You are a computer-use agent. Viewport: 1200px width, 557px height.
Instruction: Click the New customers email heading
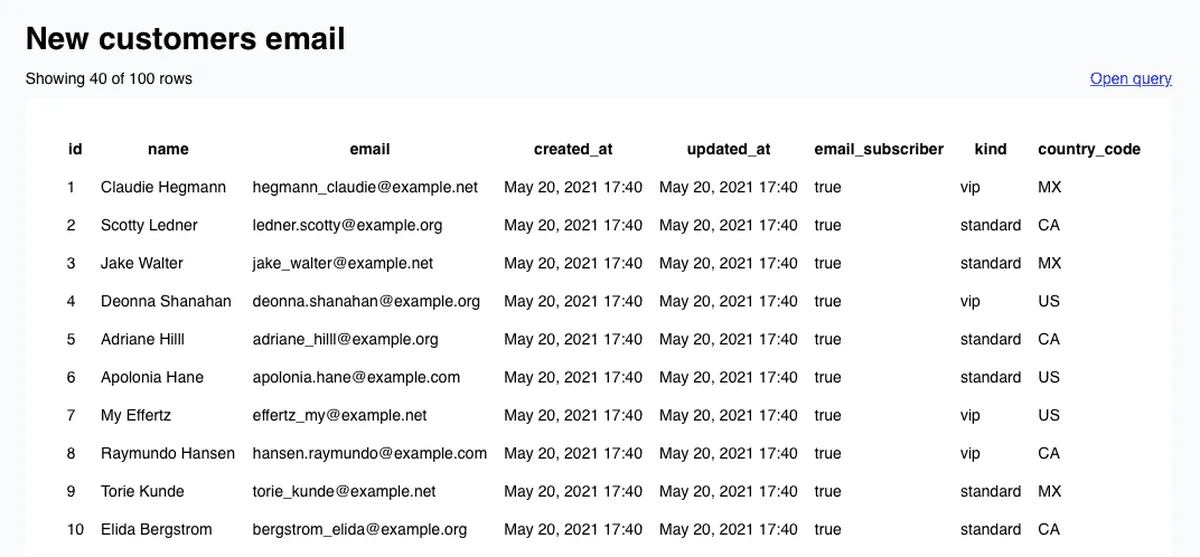coord(185,38)
